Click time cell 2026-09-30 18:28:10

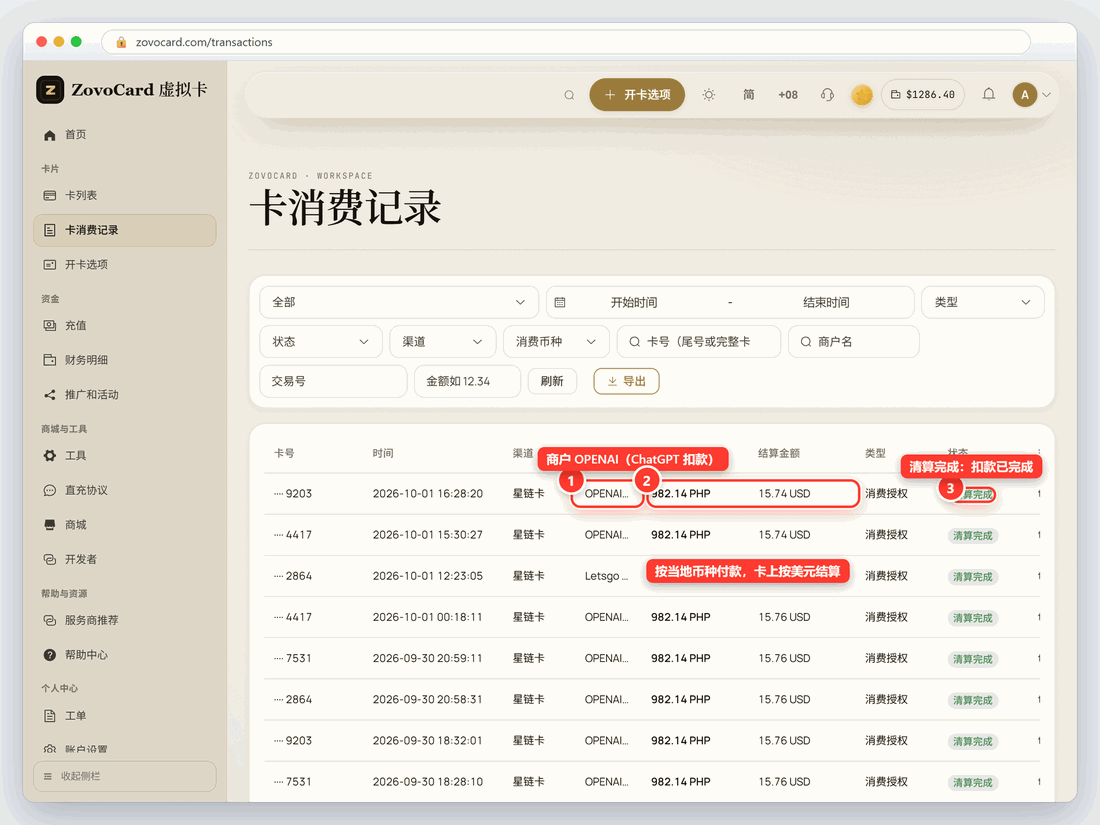427,782
